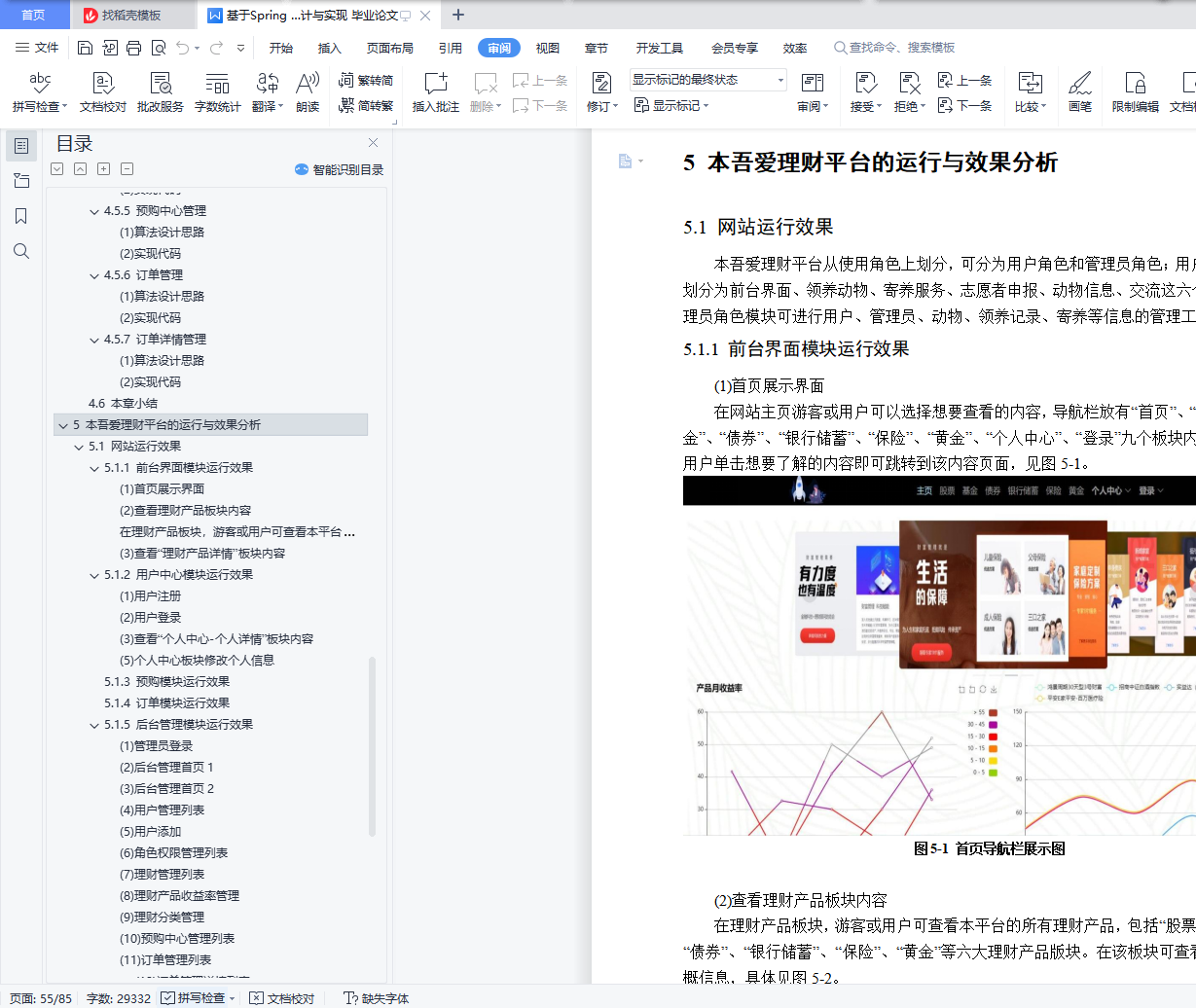Viewport: 1196px width, 1008px height.
Task: Open 缺失字体 in the status bar
Action: pos(376,998)
